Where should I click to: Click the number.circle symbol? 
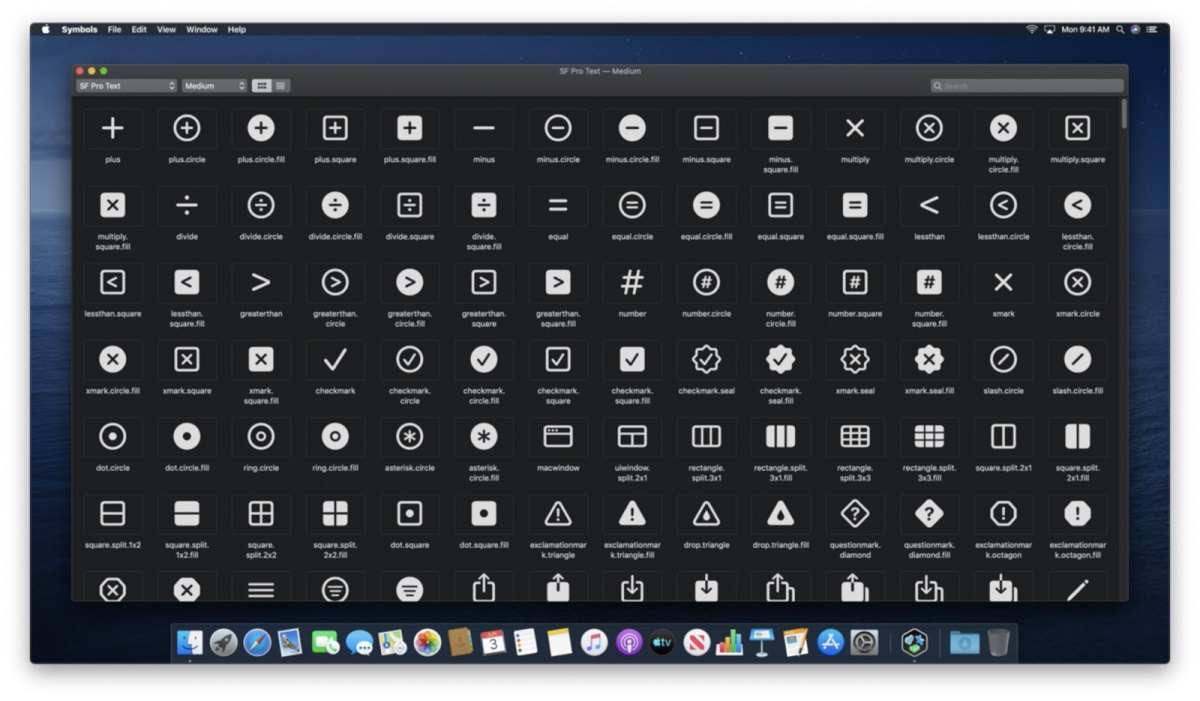point(706,282)
